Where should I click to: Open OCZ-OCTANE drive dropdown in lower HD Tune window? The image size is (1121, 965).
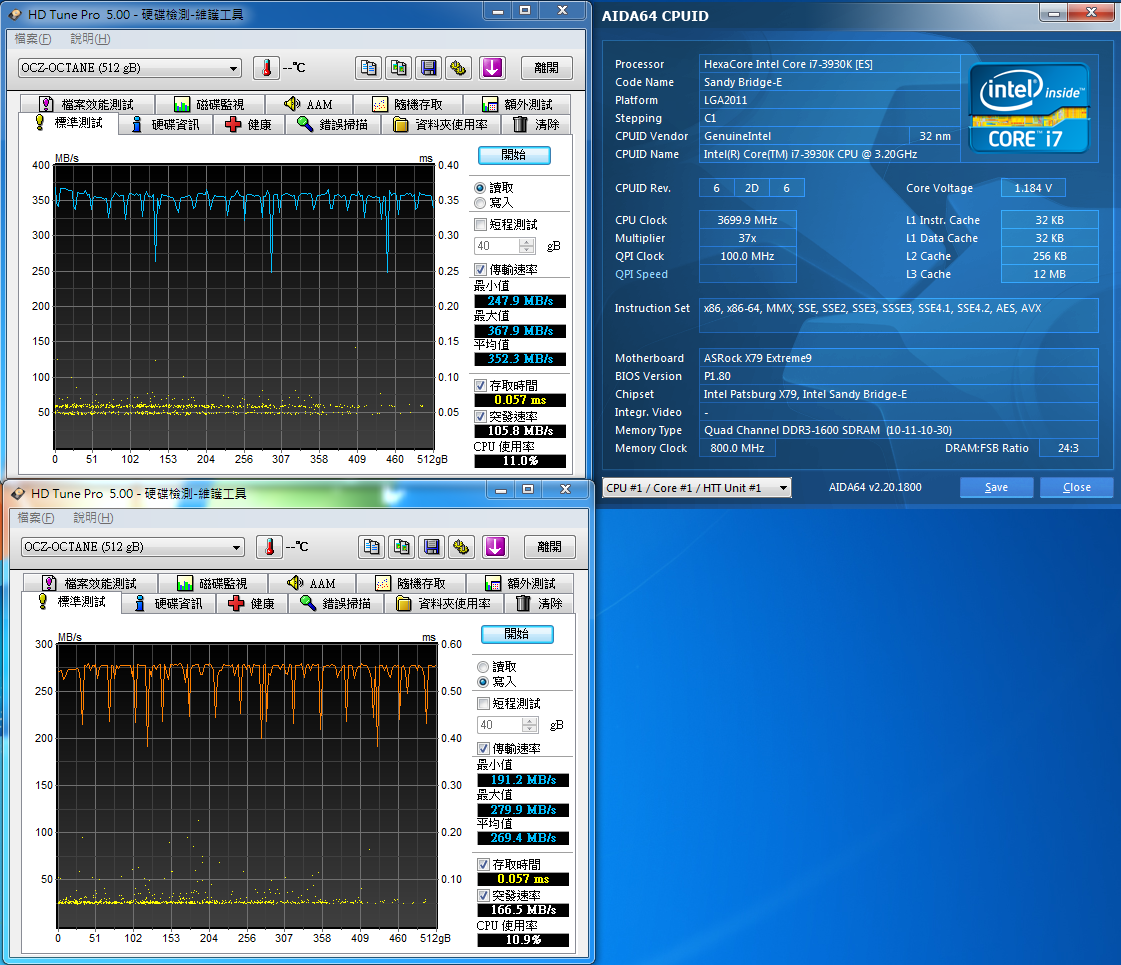(132, 547)
